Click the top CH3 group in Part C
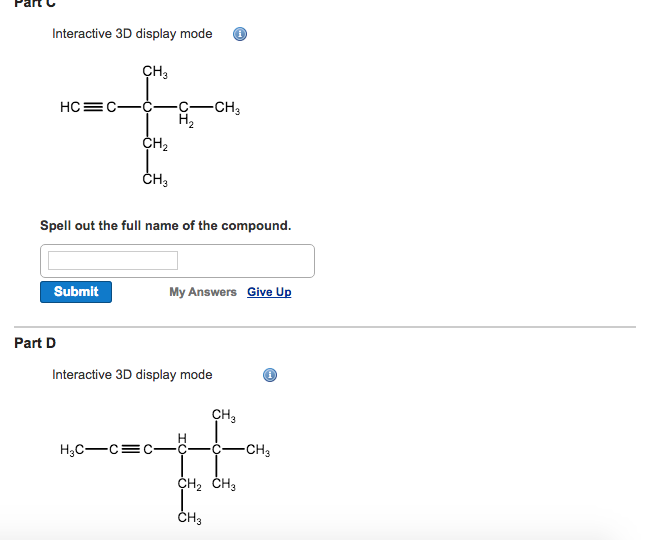This screenshot has height=540, width=652. point(155,71)
